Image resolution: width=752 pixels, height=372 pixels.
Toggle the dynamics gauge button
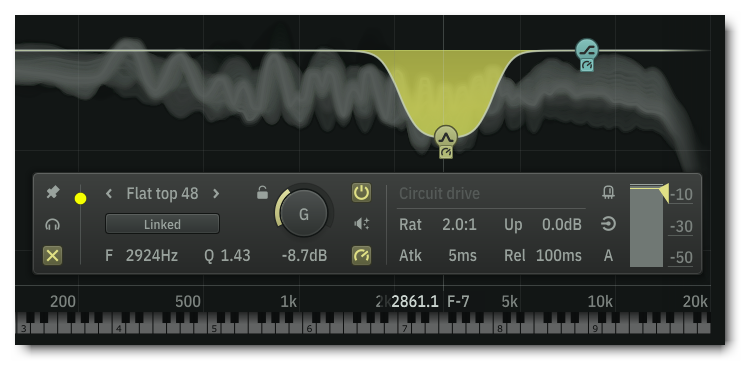tap(361, 256)
